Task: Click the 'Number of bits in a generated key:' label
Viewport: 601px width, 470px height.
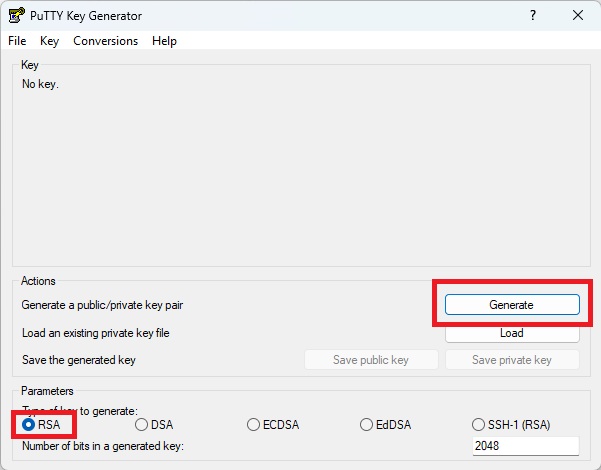Action: click(x=103, y=446)
